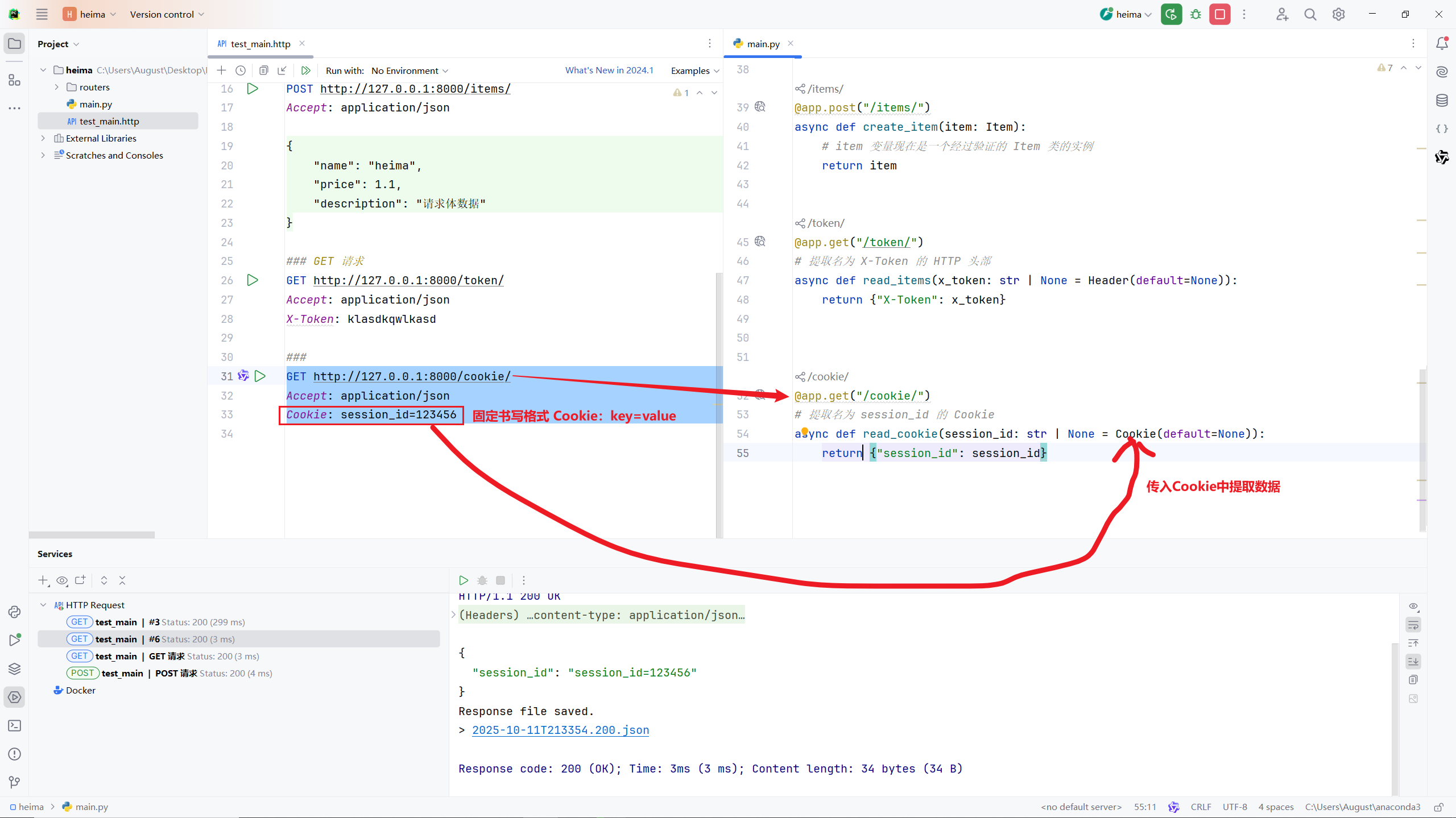Open Notifications bell icon
This screenshot has height=818, width=1456.
pyautogui.click(x=1442, y=43)
